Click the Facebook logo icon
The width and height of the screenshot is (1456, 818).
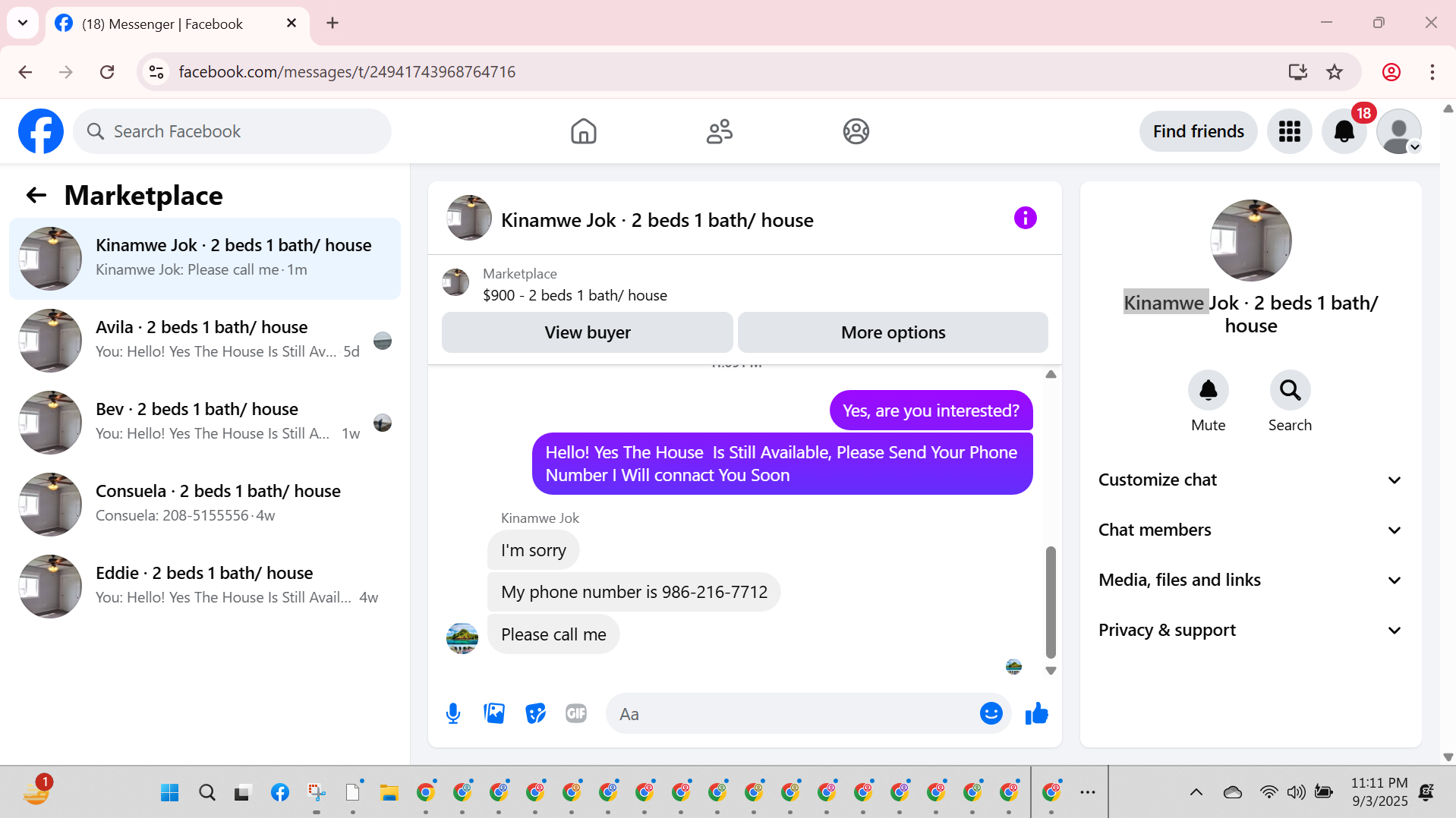point(41,131)
